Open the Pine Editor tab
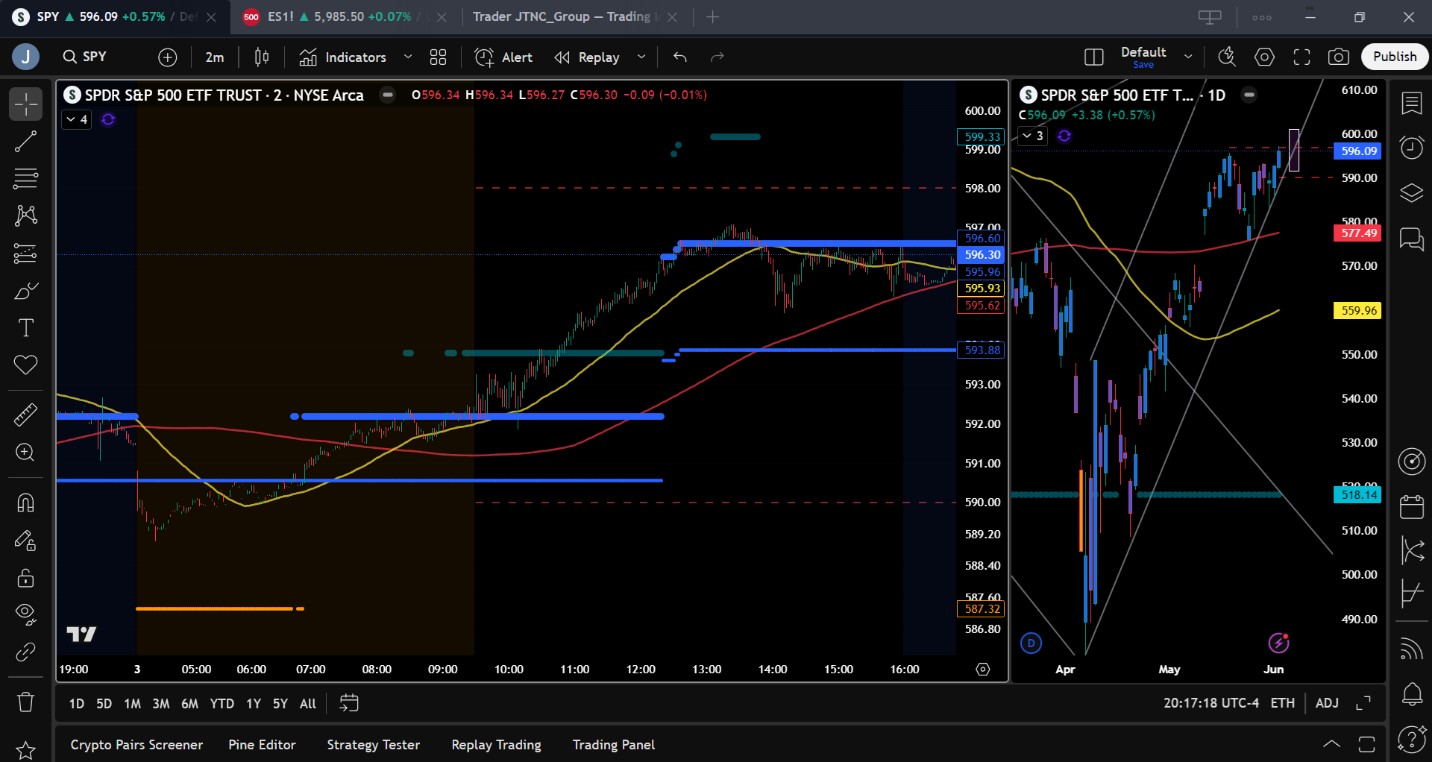The image size is (1432, 762). click(262, 744)
